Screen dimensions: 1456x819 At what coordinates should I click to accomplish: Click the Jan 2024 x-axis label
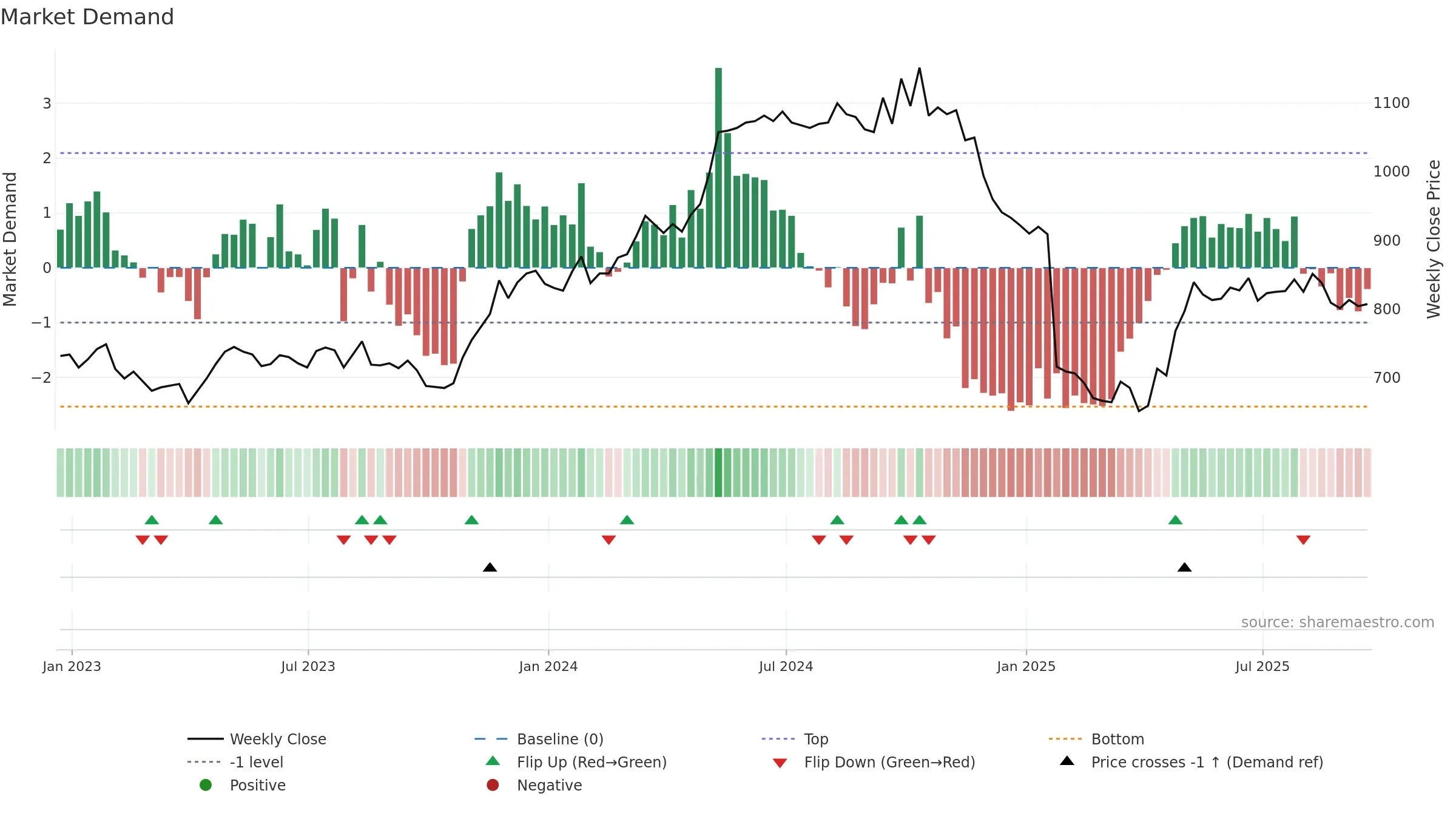tap(548, 667)
